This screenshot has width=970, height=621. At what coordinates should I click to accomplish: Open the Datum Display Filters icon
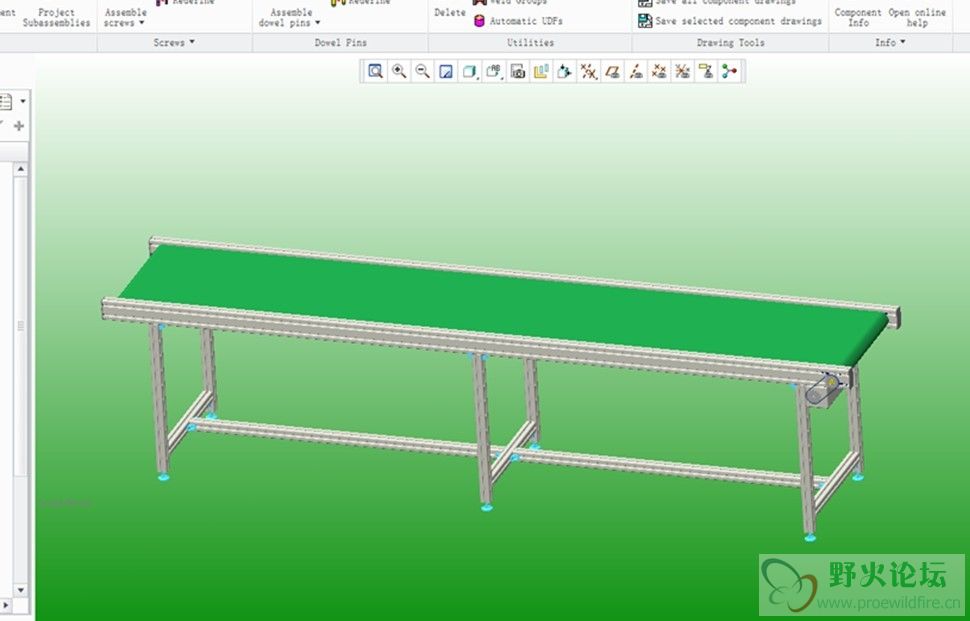tap(588, 71)
